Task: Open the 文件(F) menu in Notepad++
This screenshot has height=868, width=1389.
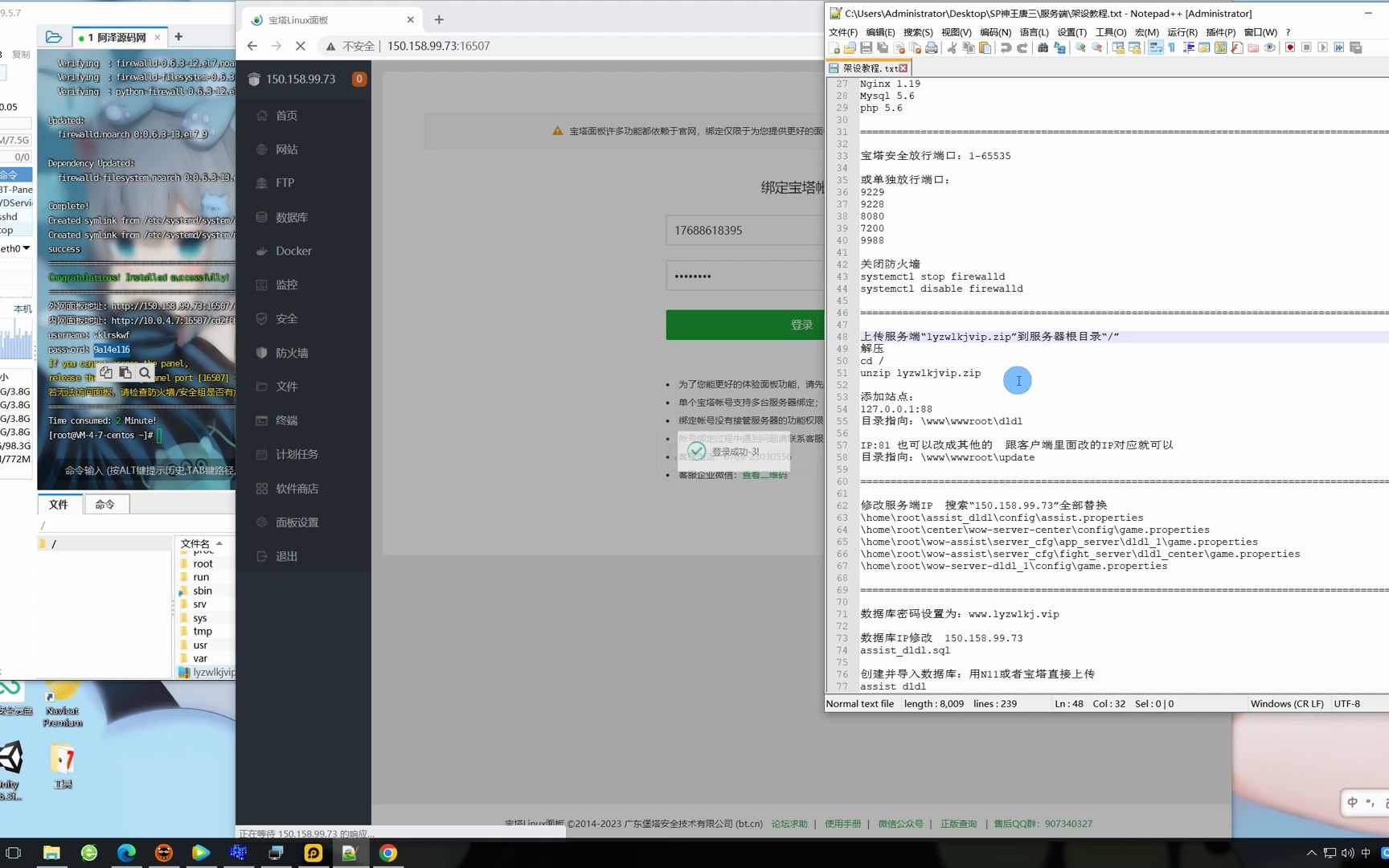Action: (x=842, y=32)
